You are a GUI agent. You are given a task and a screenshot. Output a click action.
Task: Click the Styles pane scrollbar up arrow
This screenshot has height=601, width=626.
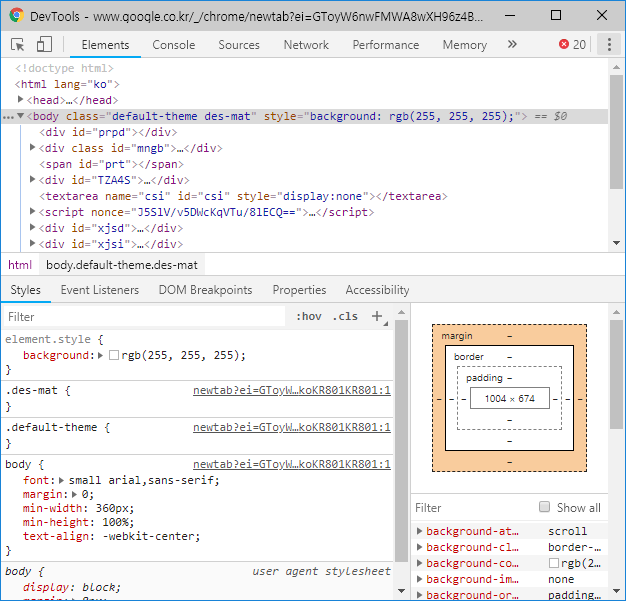(x=402, y=312)
